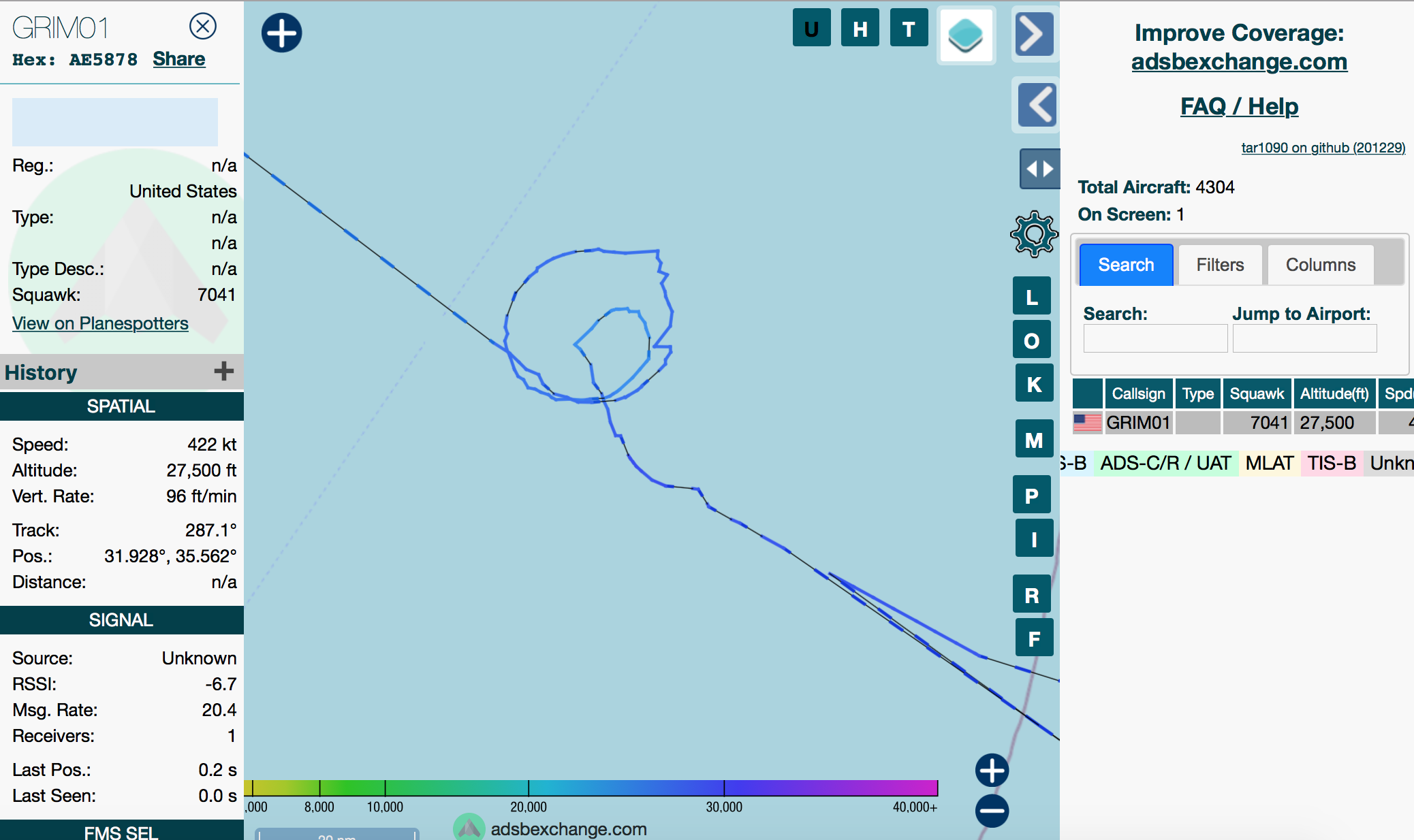Screen dimensions: 1414x840
Task: Open tar1090 on github link
Action: (1323, 148)
